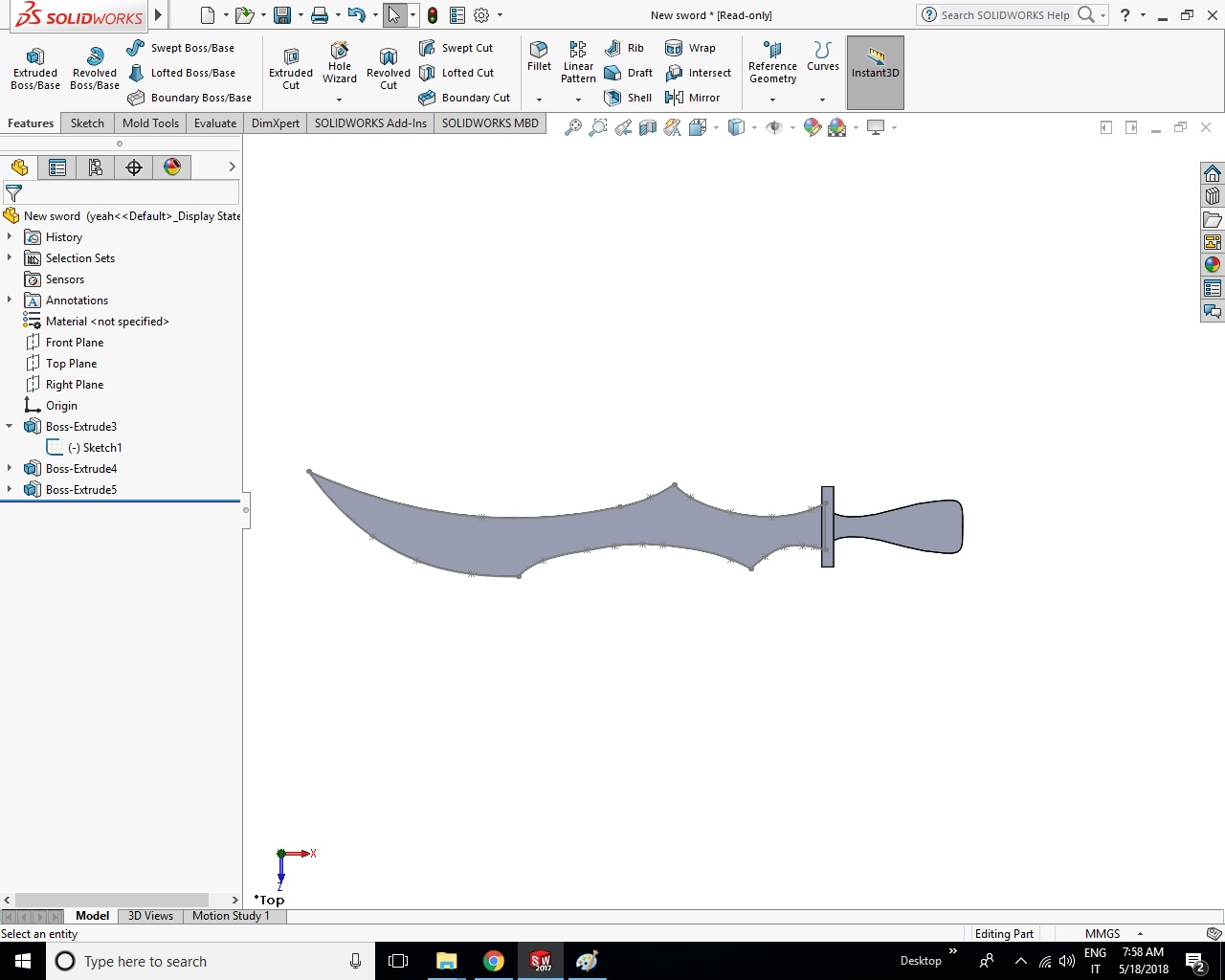This screenshot has width=1225, height=980.
Task: Select Boundary Boss/Base tool
Action: (189, 98)
